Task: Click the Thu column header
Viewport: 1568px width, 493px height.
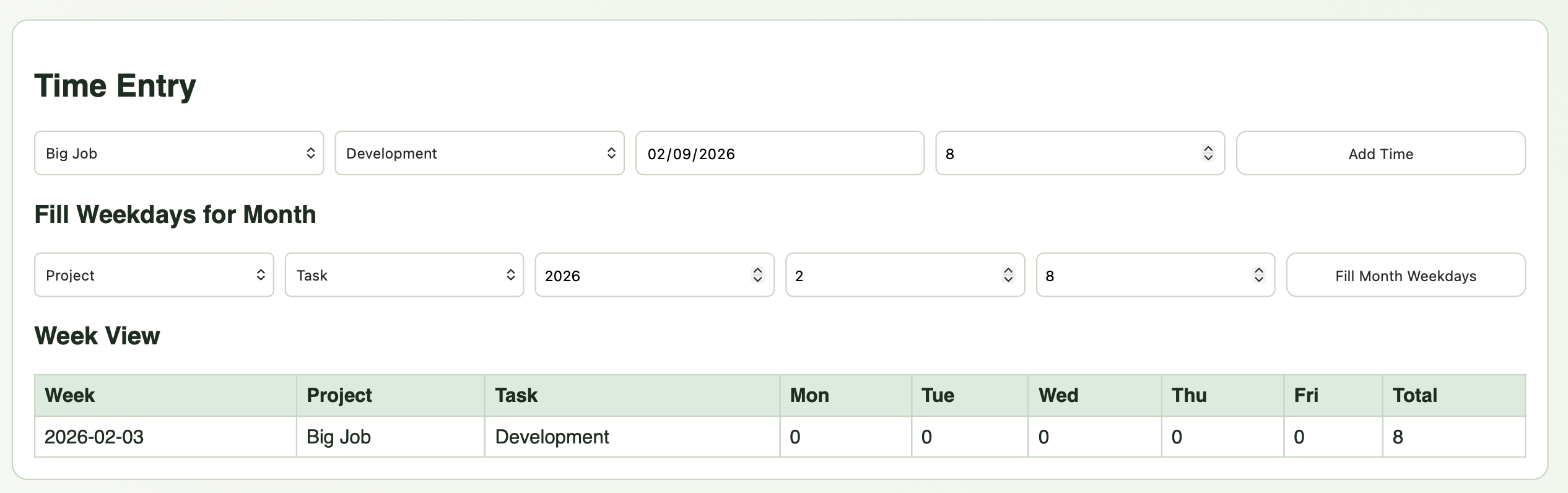Action: tap(1189, 395)
